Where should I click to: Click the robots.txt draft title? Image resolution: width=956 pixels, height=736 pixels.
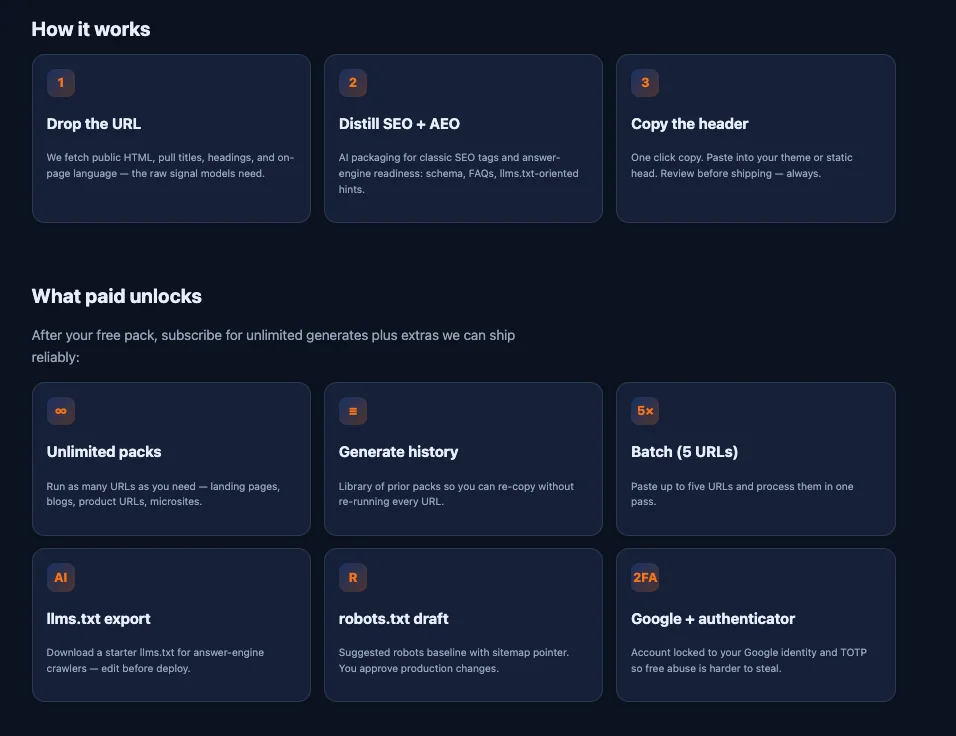(x=393, y=618)
